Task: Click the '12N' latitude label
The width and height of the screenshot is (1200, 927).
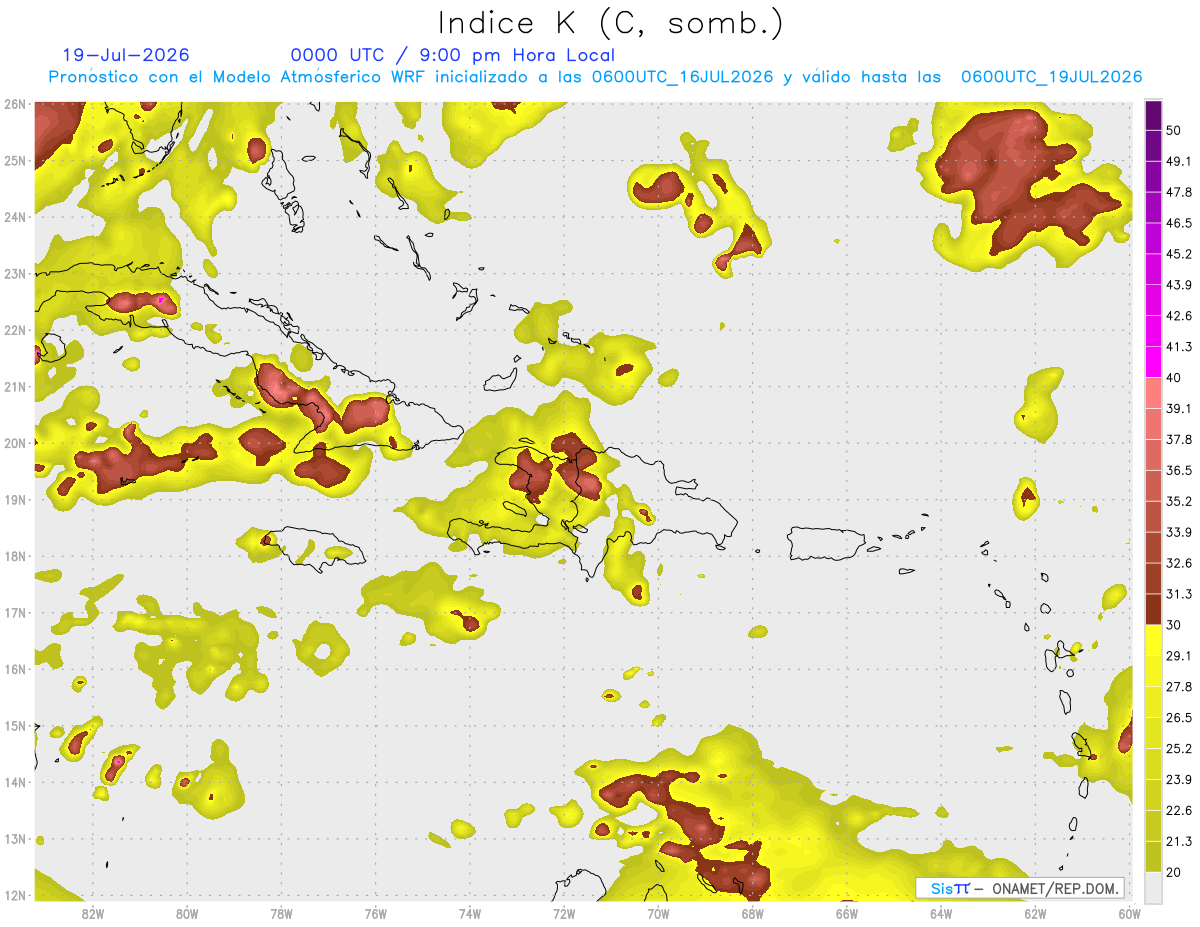Action: pos(14,895)
